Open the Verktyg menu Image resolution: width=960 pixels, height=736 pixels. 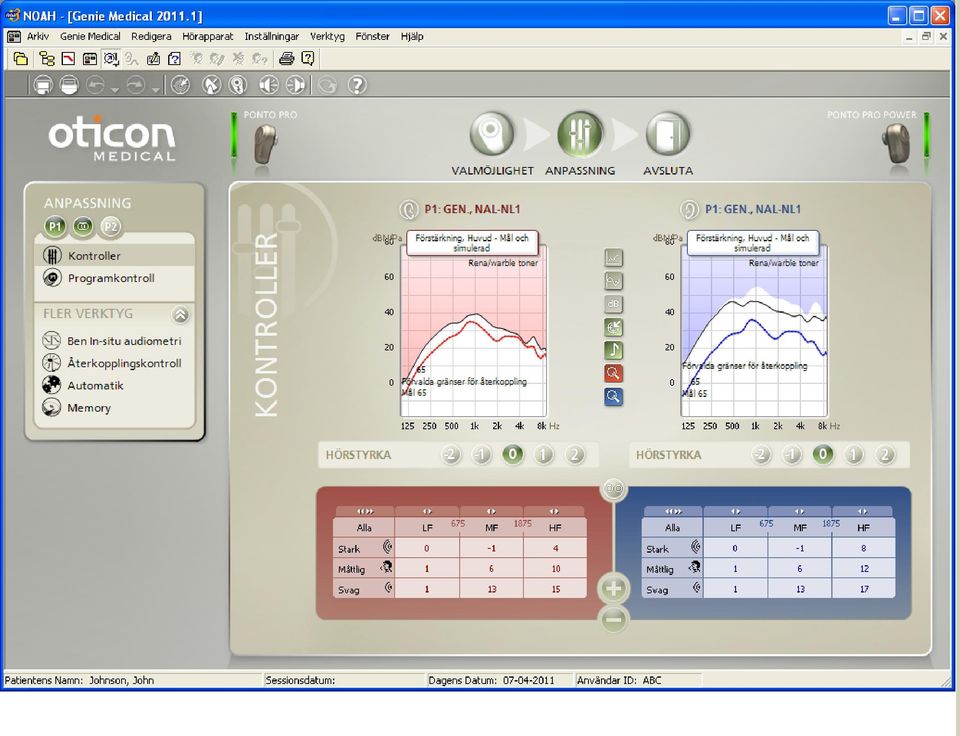(x=328, y=36)
